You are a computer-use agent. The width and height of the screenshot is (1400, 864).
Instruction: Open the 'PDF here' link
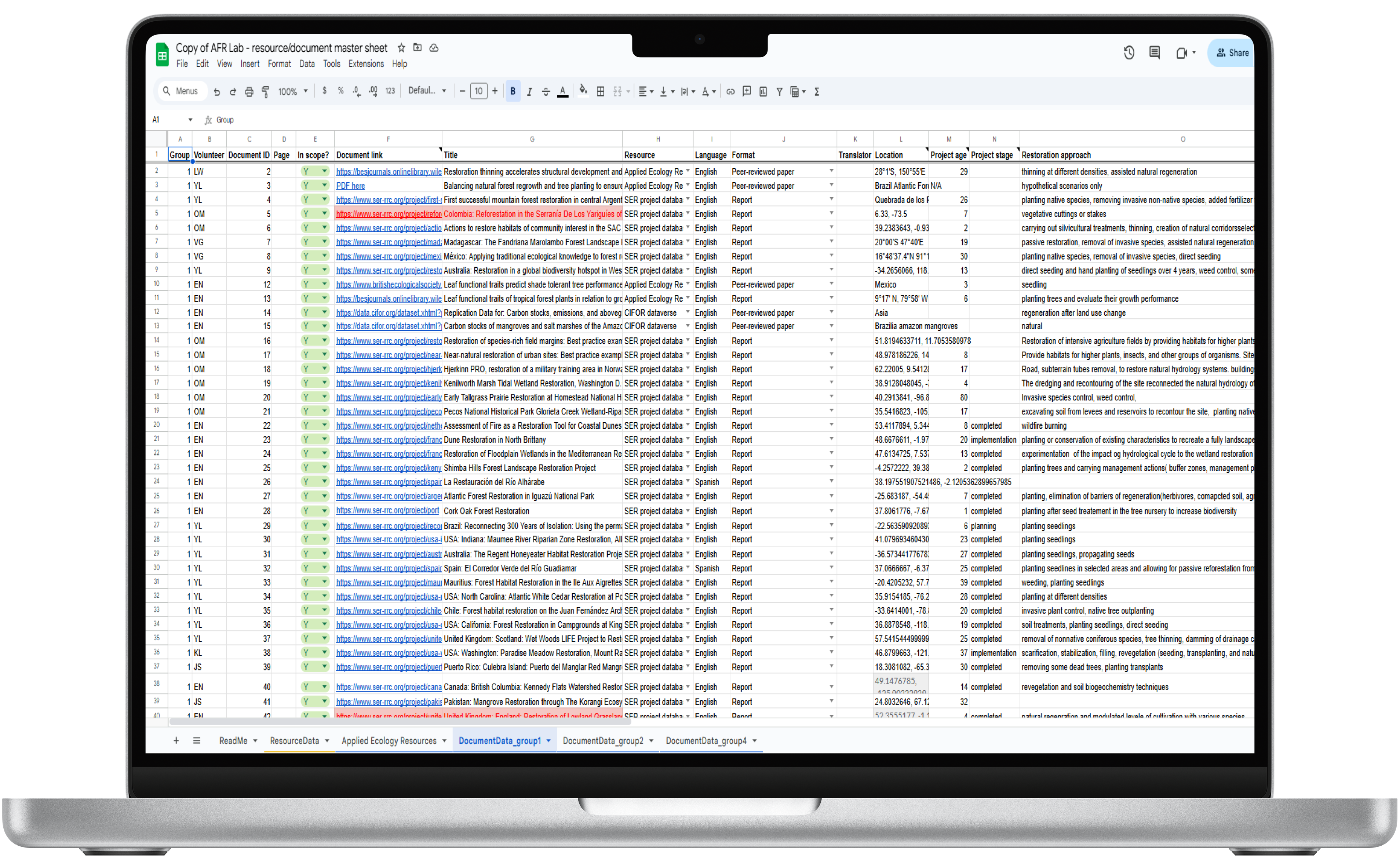pos(350,186)
